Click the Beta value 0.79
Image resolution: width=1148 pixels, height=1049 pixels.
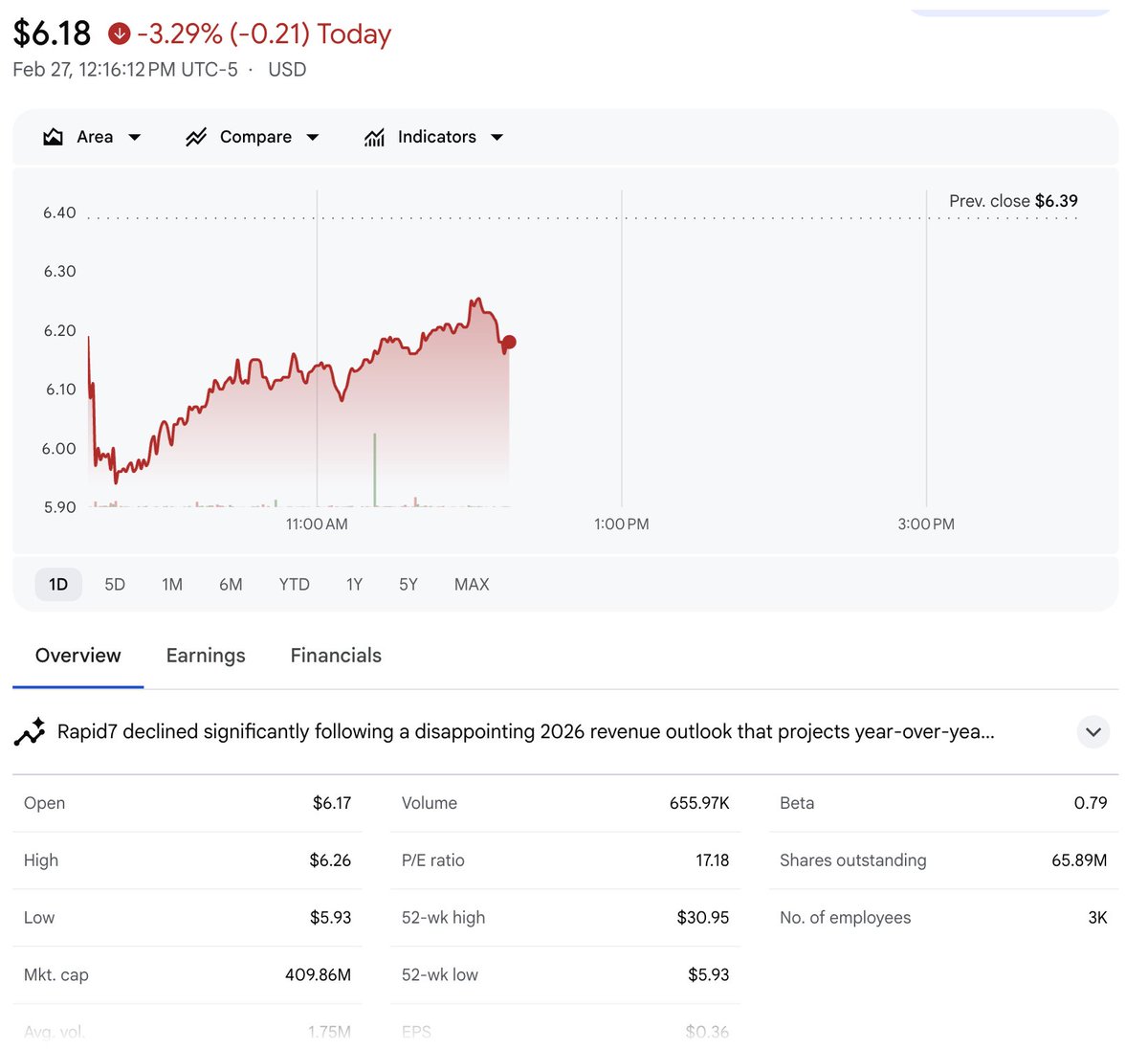point(1091,803)
